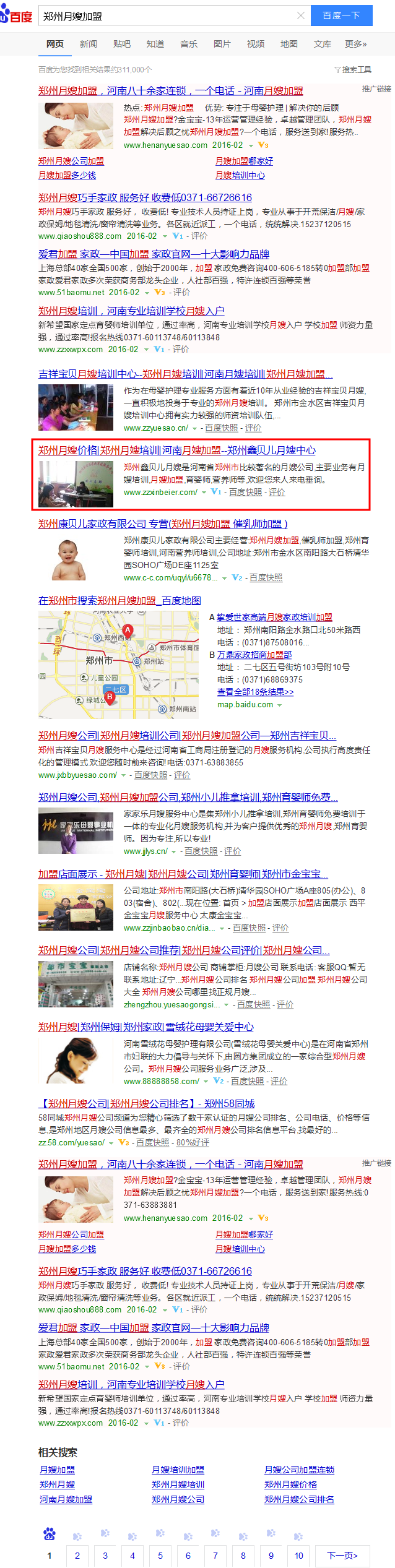This screenshot has height=1568, width=395.
Task: Open 雪绒花母婴关爱中心 result title
Action: click(x=146, y=1027)
